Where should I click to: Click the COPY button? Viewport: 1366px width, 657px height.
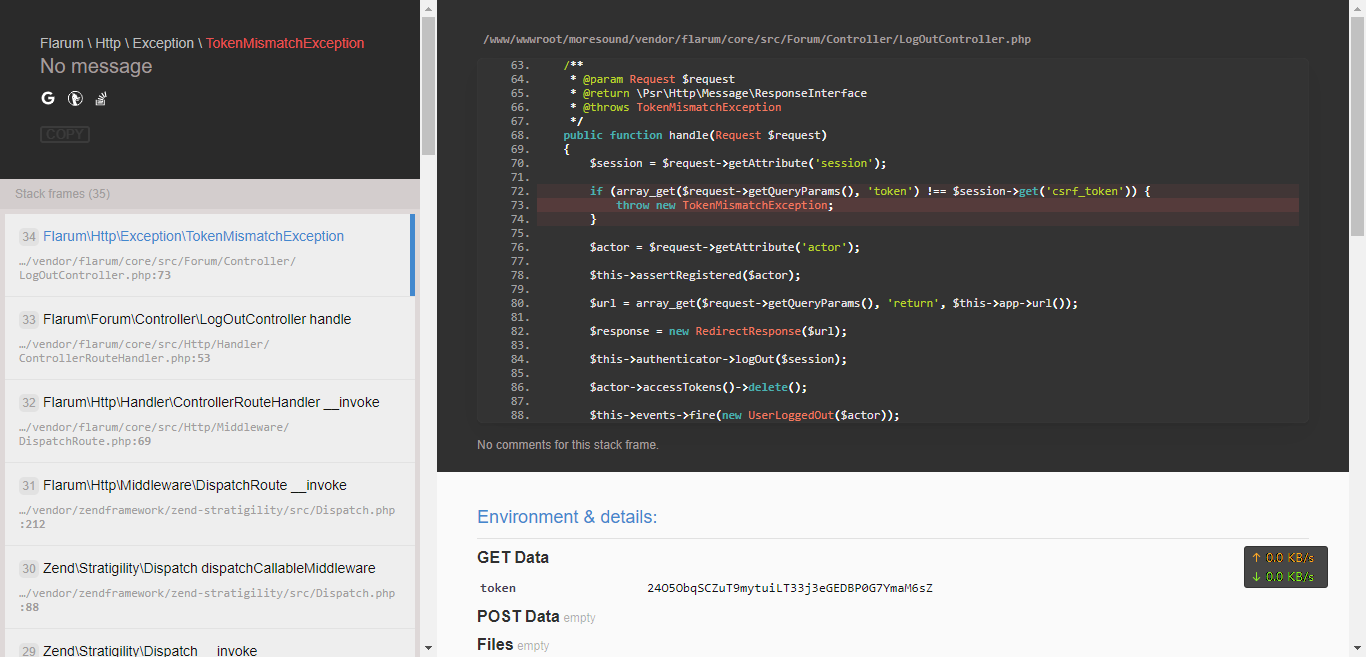point(65,134)
